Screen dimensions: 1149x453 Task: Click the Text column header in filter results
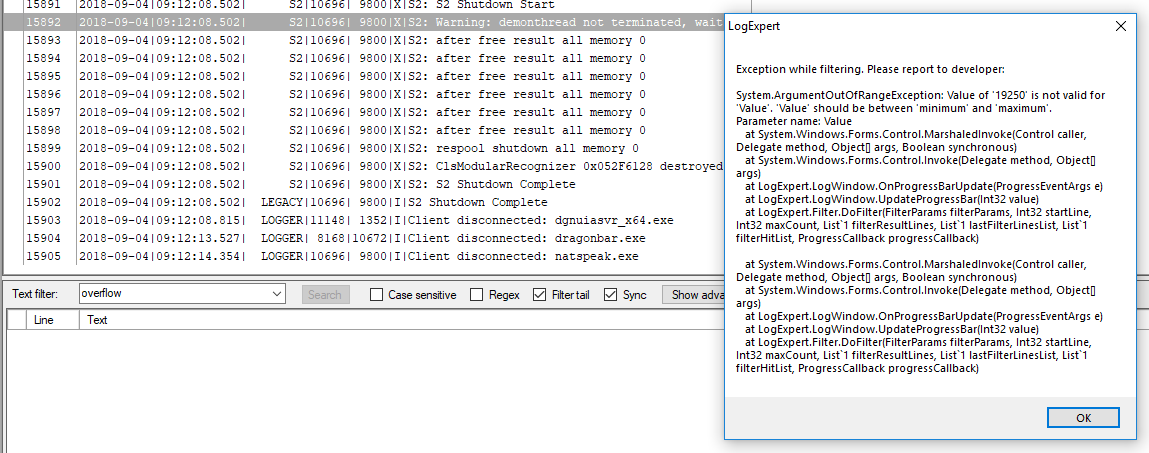[x=402, y=320]
